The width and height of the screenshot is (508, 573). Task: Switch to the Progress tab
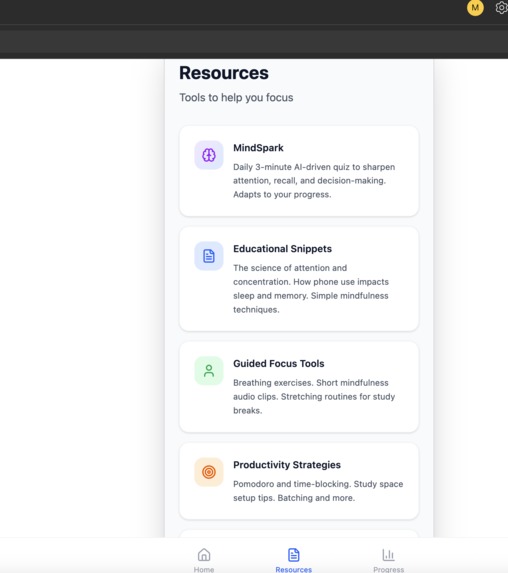coord(388,560)
